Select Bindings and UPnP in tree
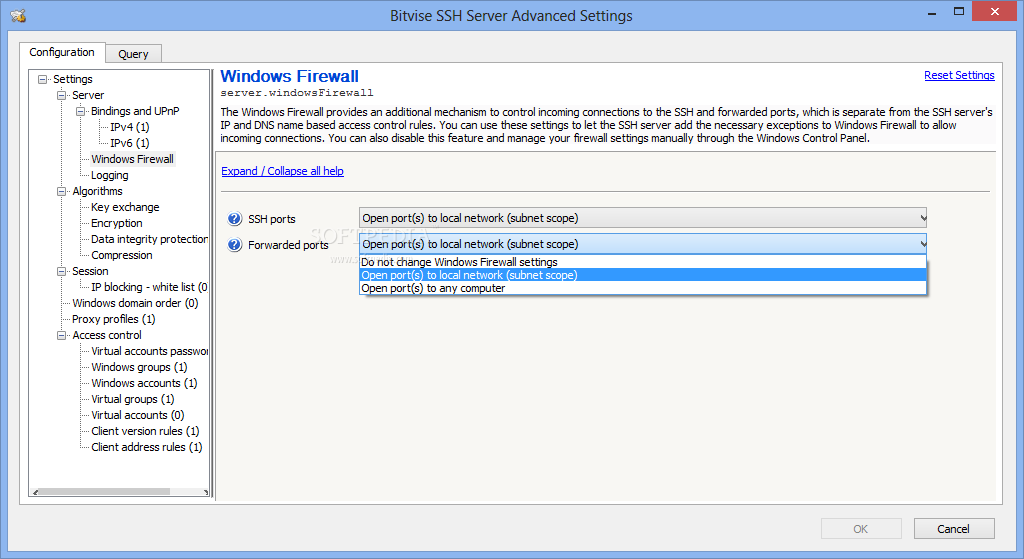This screenshot has width=1024, height=559. coord(135,111)
